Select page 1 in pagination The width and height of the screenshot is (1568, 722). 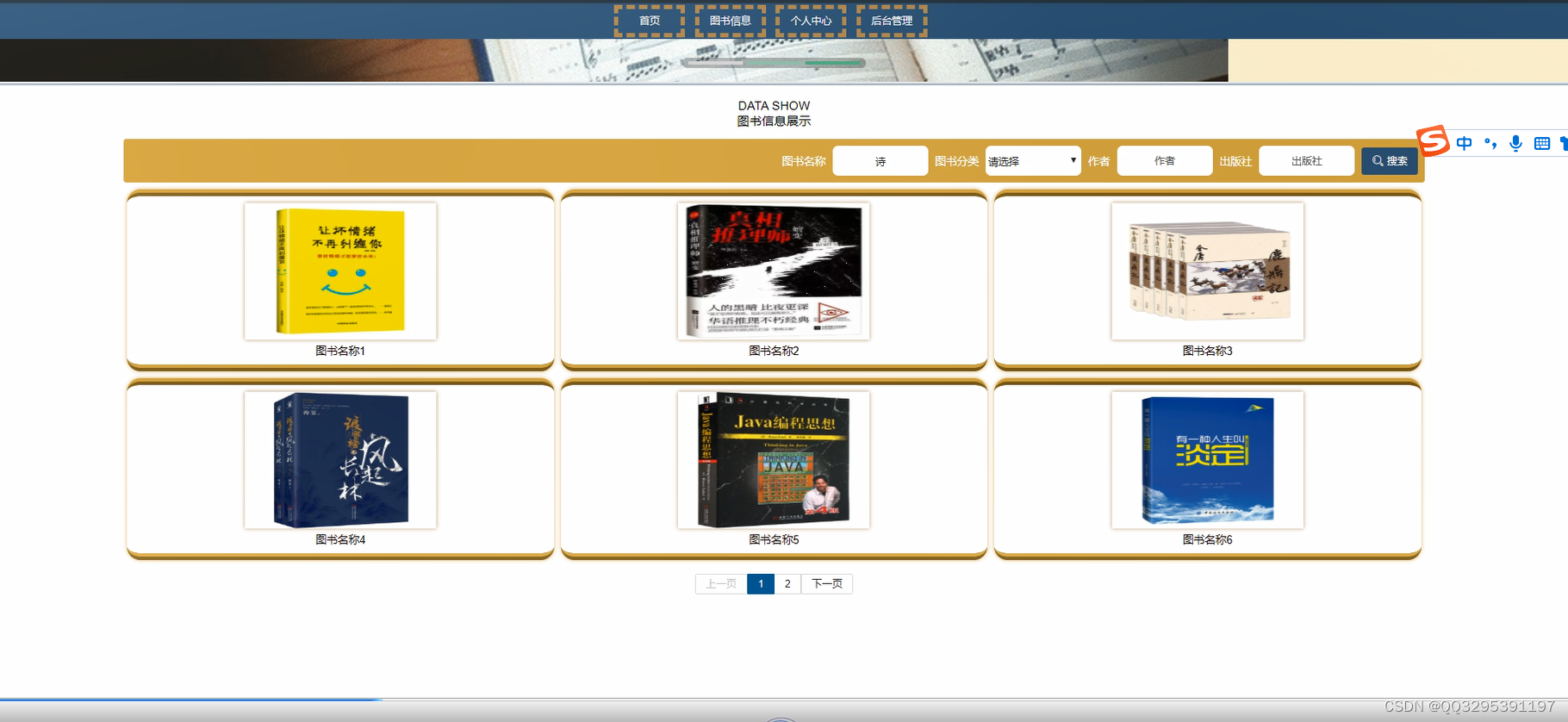click(x=761, y=584)
